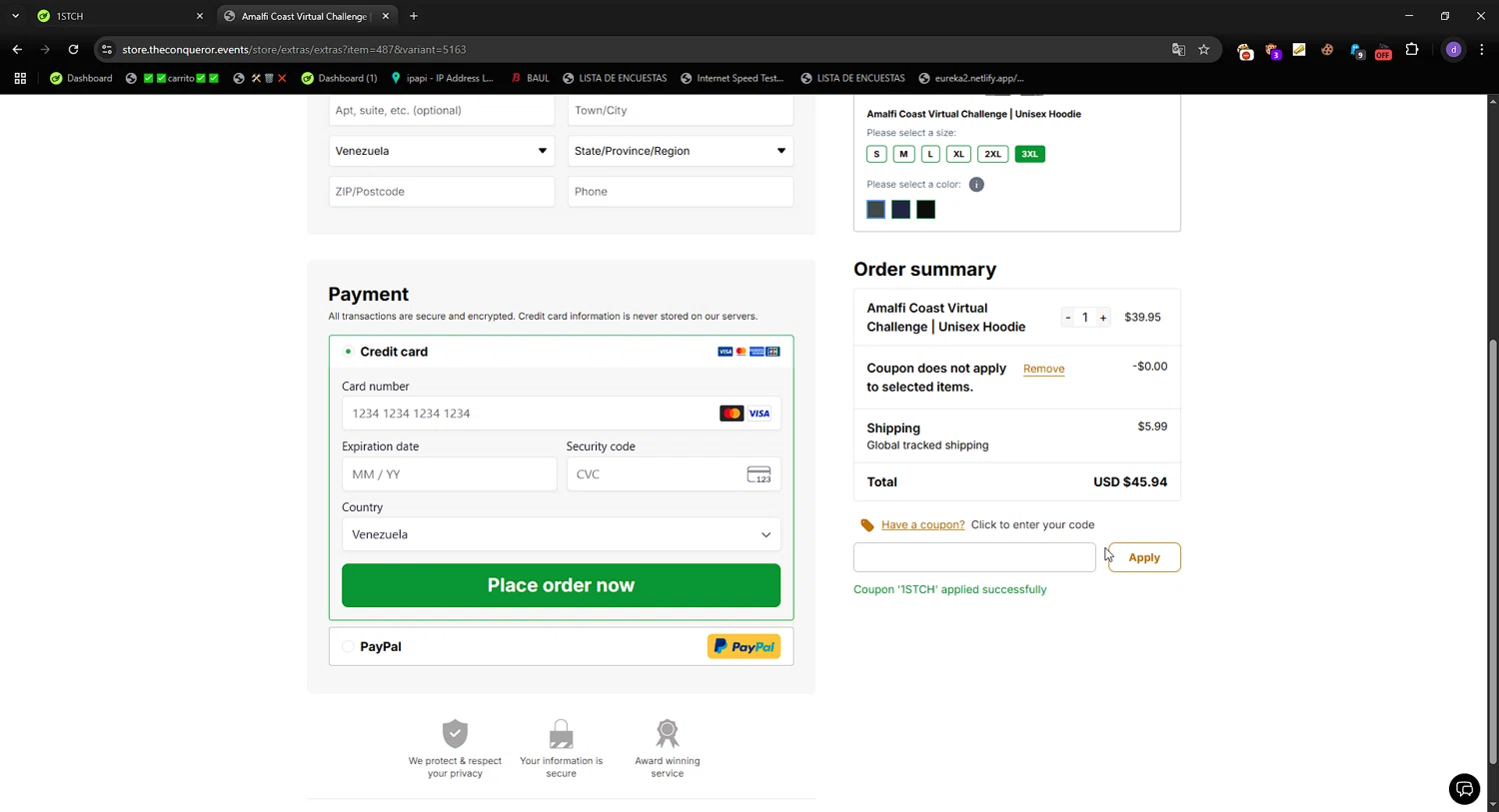This screenshot has height=812, width=1499.
Task: Close the Amalfi Coast Virtual Challenge tab
Action: click(x=386, y=16)
